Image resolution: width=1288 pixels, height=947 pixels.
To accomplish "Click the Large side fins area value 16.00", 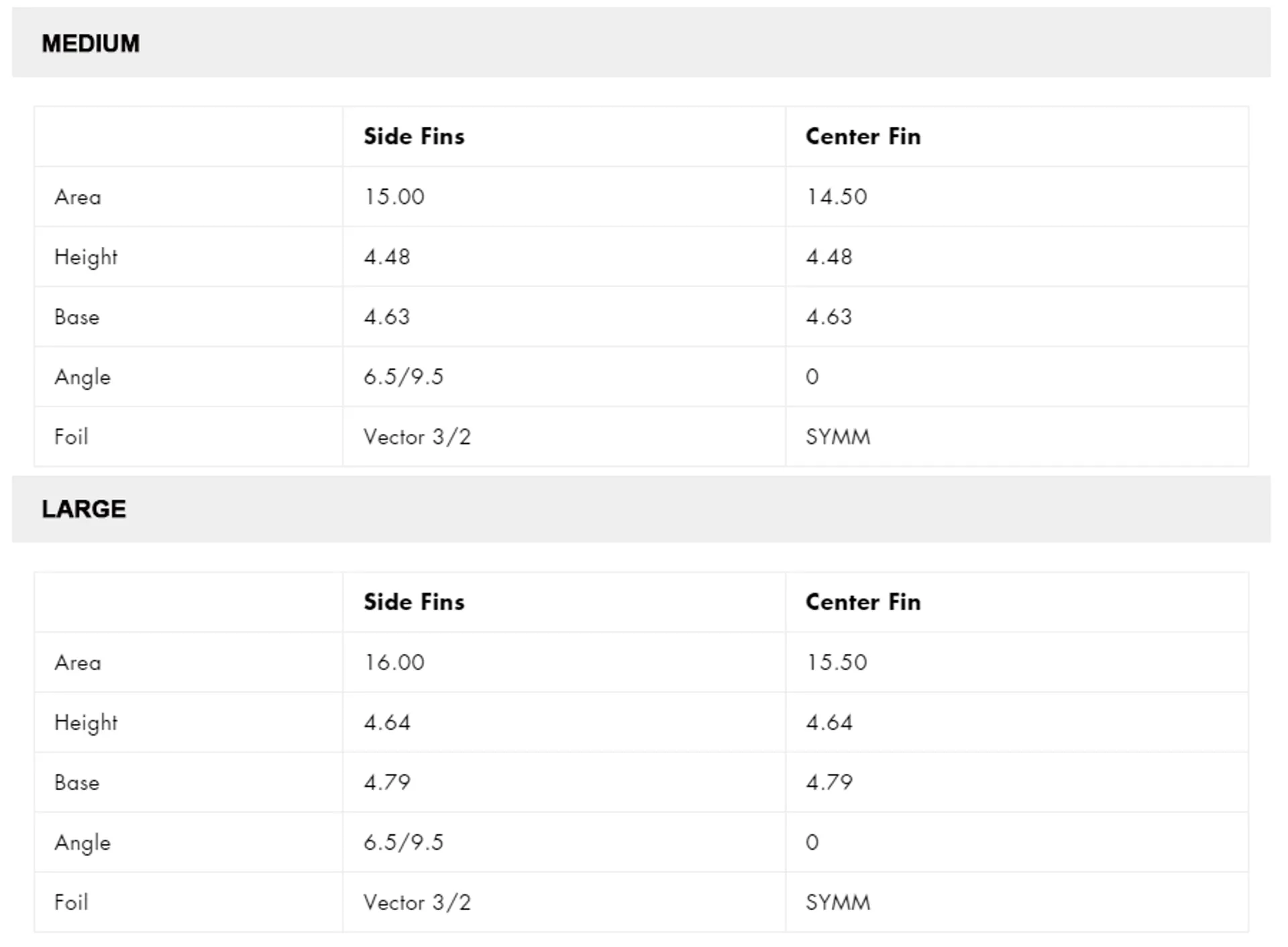I will (x=394, y=662).
